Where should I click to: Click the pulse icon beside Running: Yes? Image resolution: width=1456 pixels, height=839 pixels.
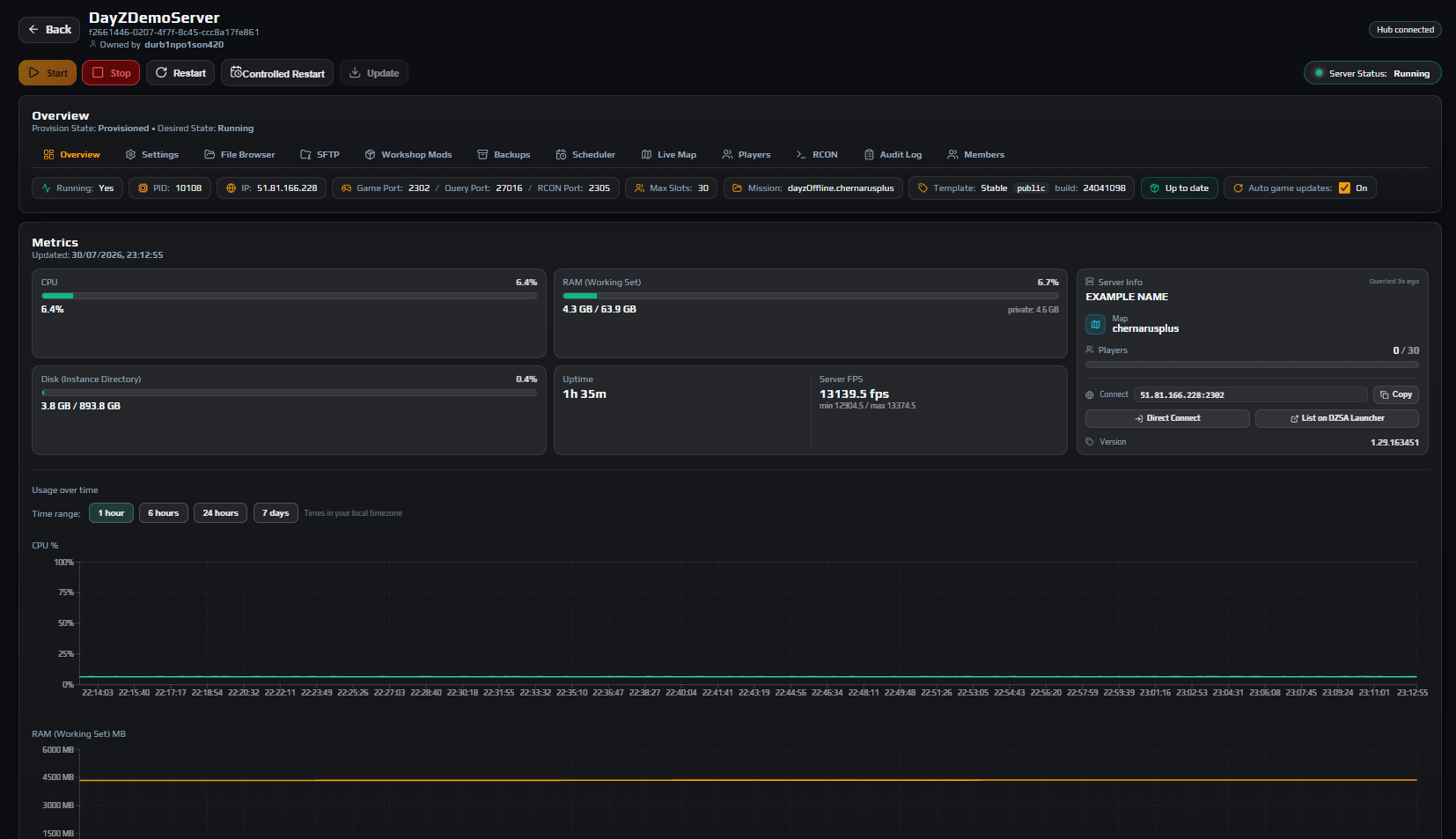pos(47,188)
